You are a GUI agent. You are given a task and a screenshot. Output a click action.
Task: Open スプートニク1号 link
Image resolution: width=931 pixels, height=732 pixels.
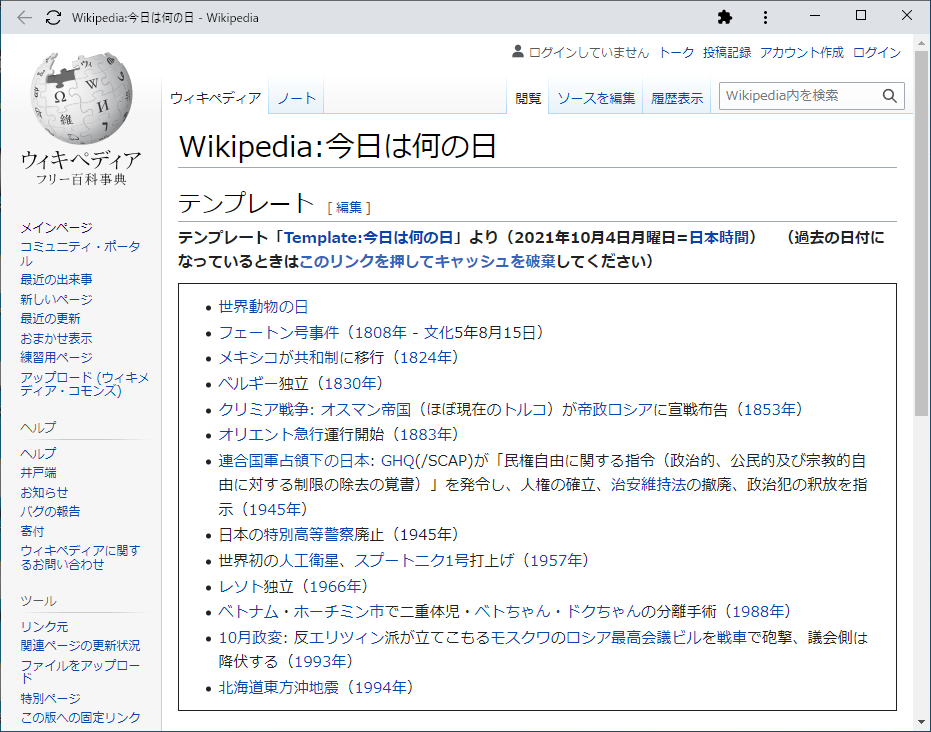click(x=411, y=560)
